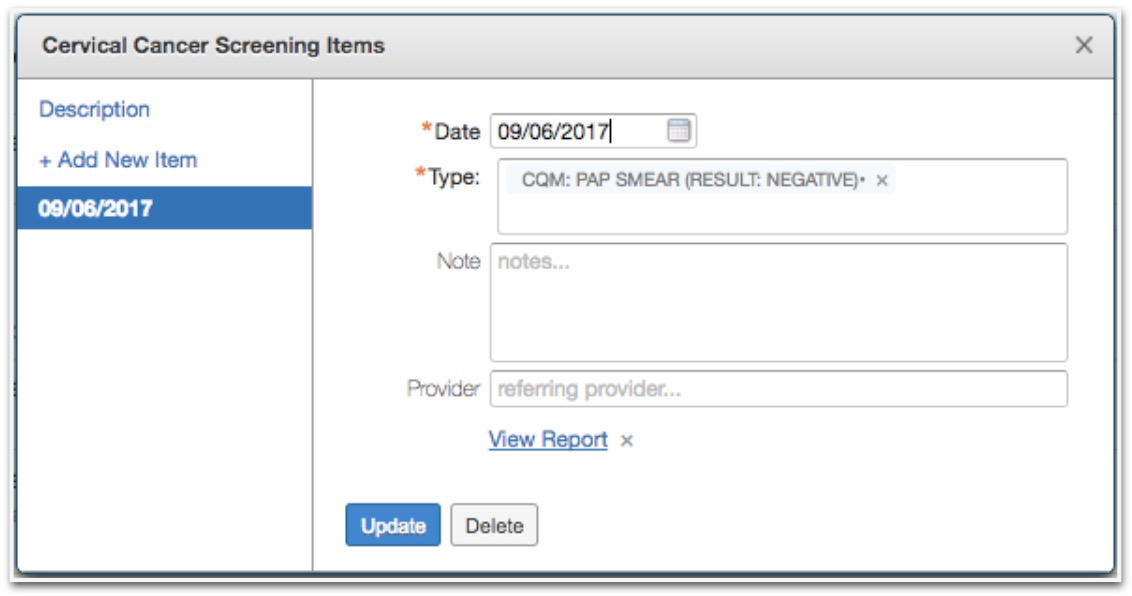Screen dimensions: 1132x596
Task: Select the 09/06/2017 entry in sidebar
Action: click(x=165, y=208)
